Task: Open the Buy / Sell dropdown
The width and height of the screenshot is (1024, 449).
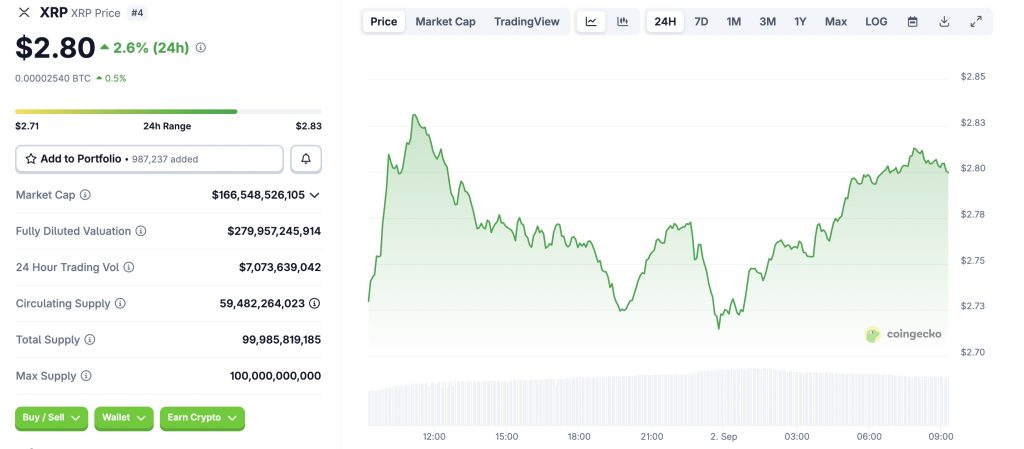Action: tap(51, 418)
